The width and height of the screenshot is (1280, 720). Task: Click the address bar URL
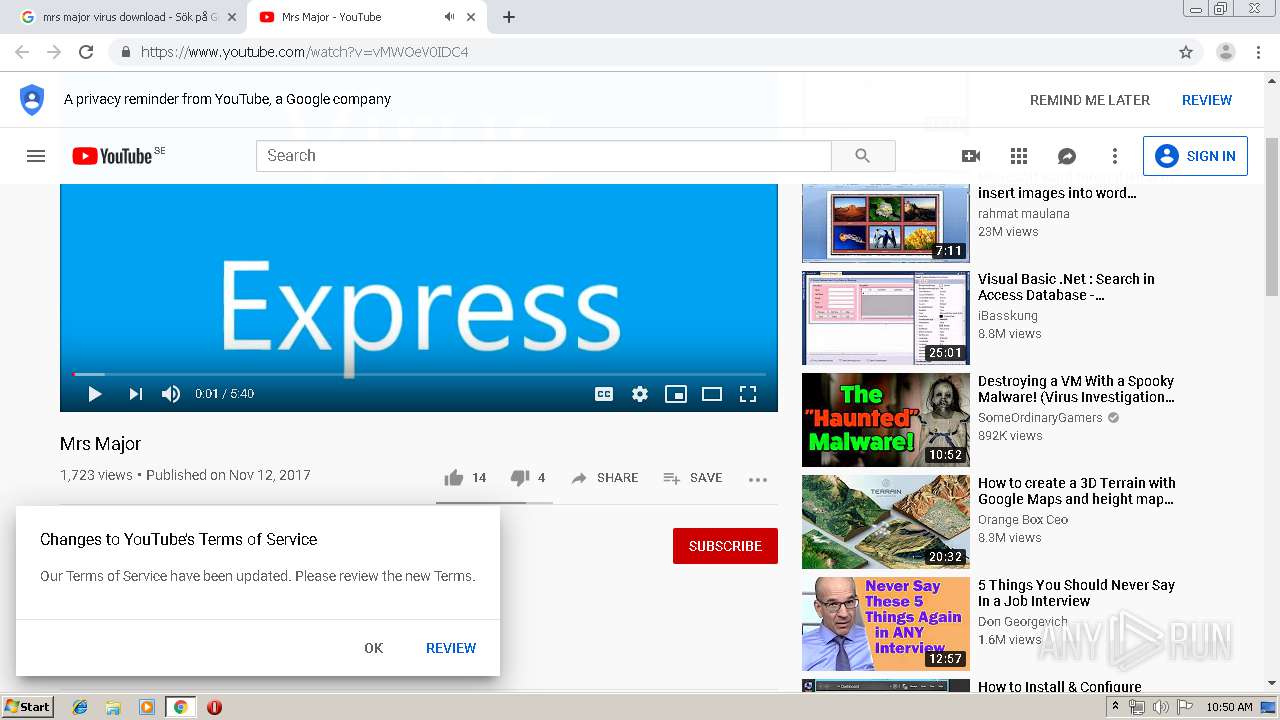tap(305, 52)
